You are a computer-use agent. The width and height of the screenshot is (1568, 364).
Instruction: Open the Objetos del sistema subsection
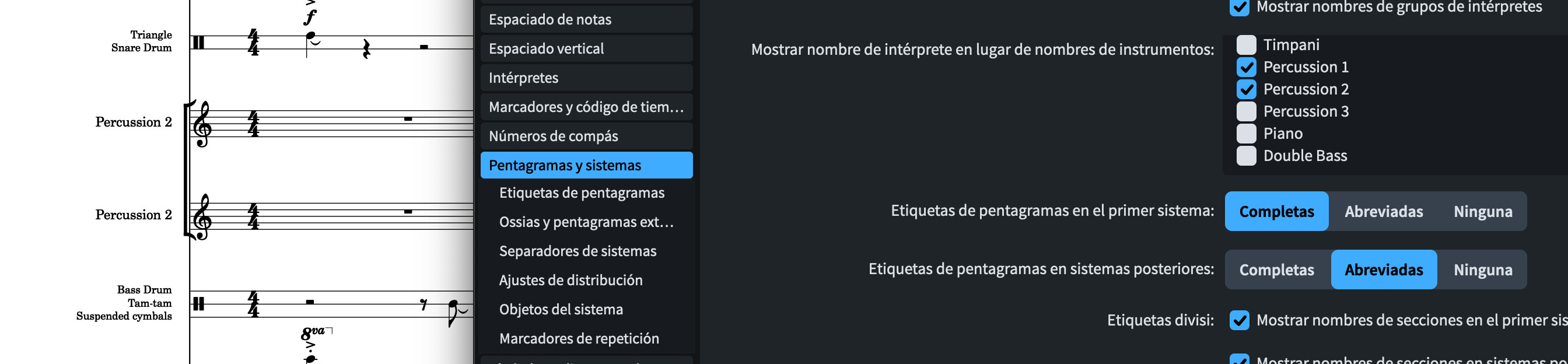tap(561, 310)
